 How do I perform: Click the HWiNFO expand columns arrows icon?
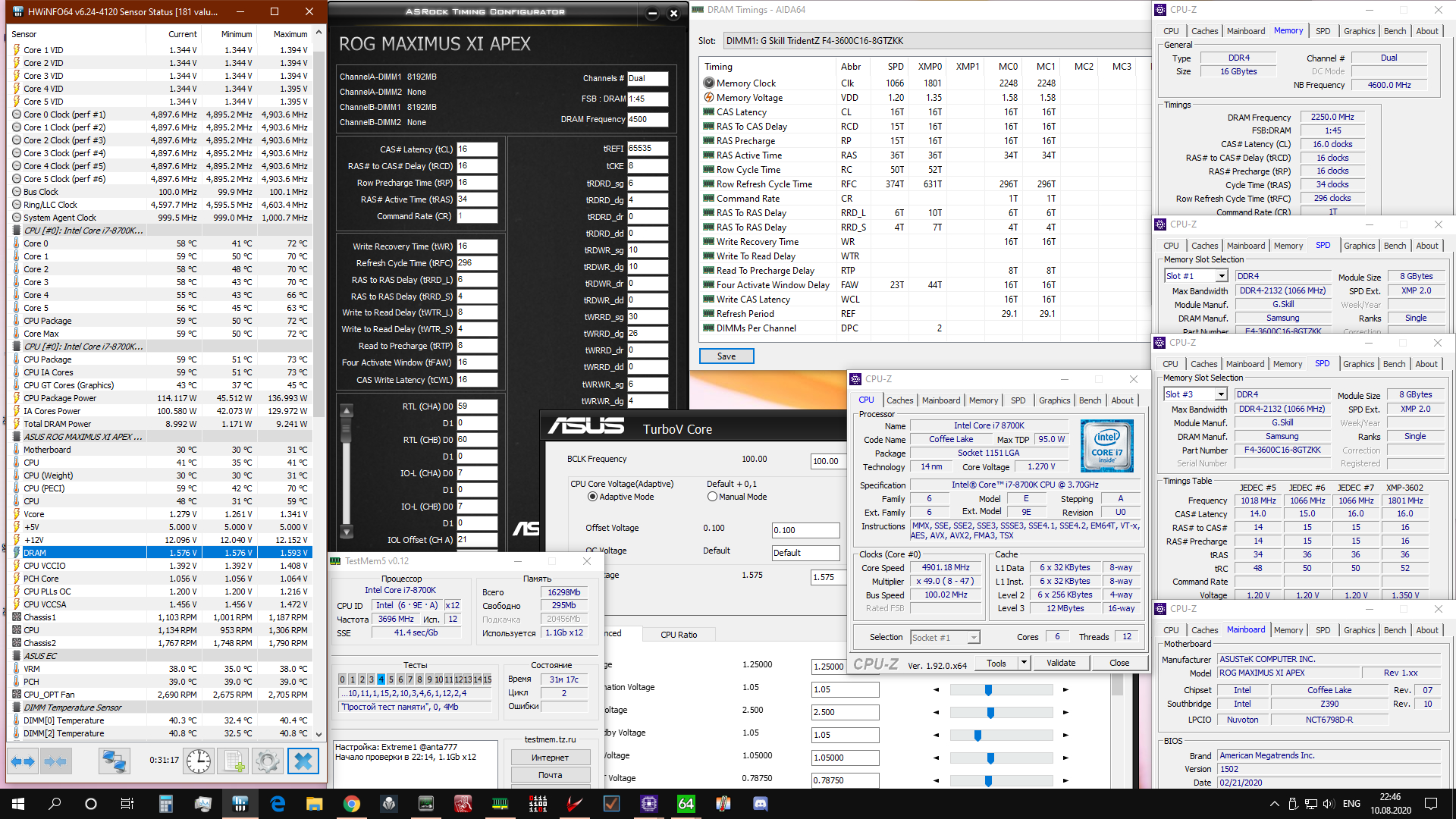[23, 761]
